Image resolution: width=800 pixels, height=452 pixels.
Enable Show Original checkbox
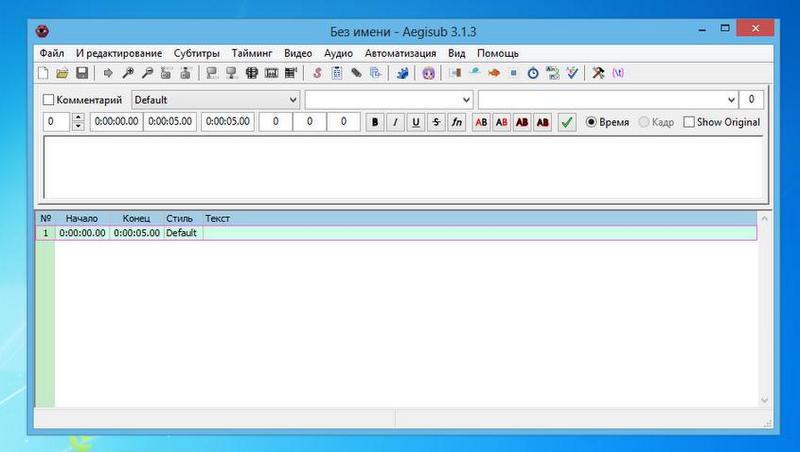point(689,122)
